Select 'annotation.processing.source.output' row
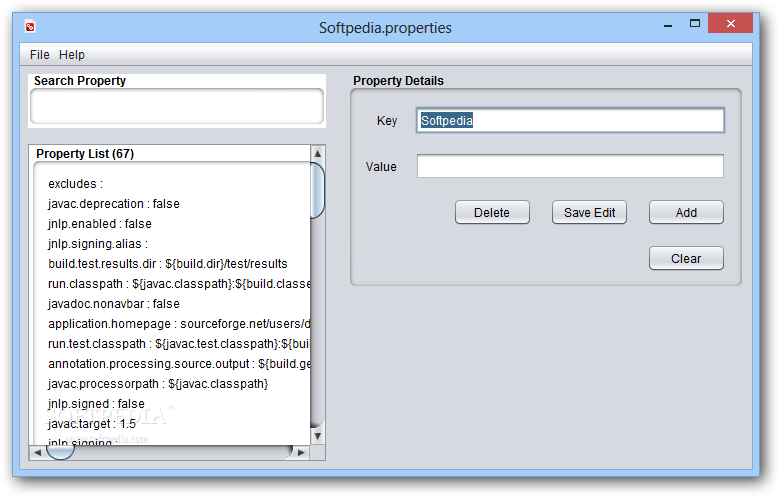Image resolution: width=780 pixels, height=497 pixels. click(179, 364)
